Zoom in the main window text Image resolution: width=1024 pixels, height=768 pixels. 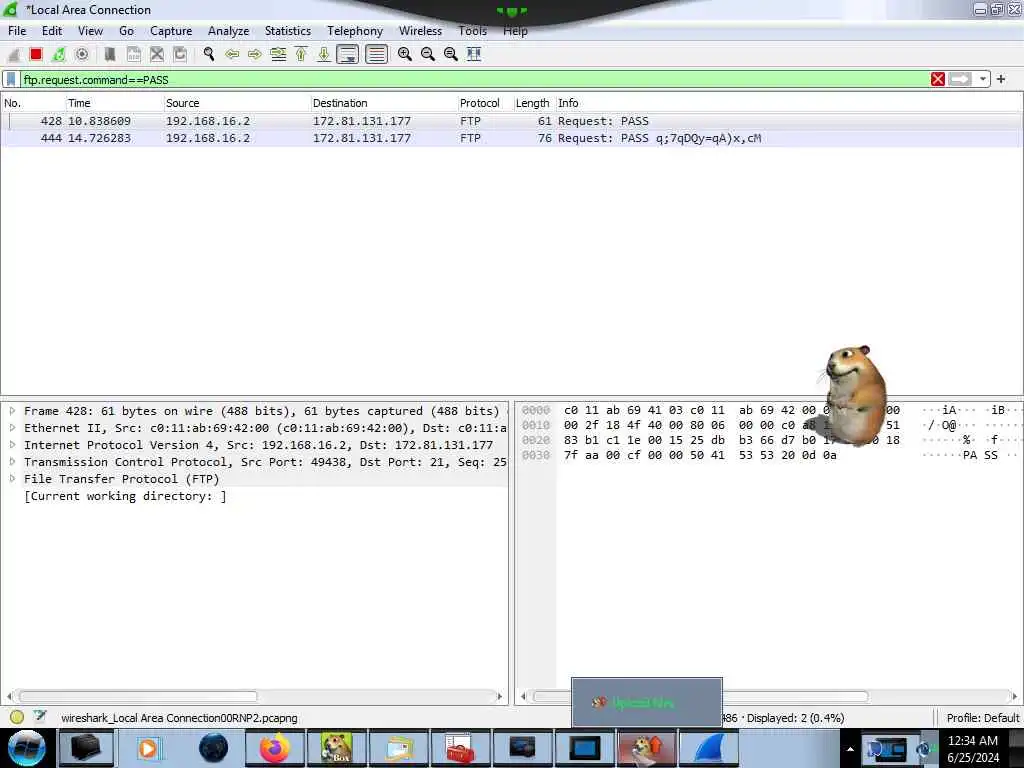[x=405, y=54]
